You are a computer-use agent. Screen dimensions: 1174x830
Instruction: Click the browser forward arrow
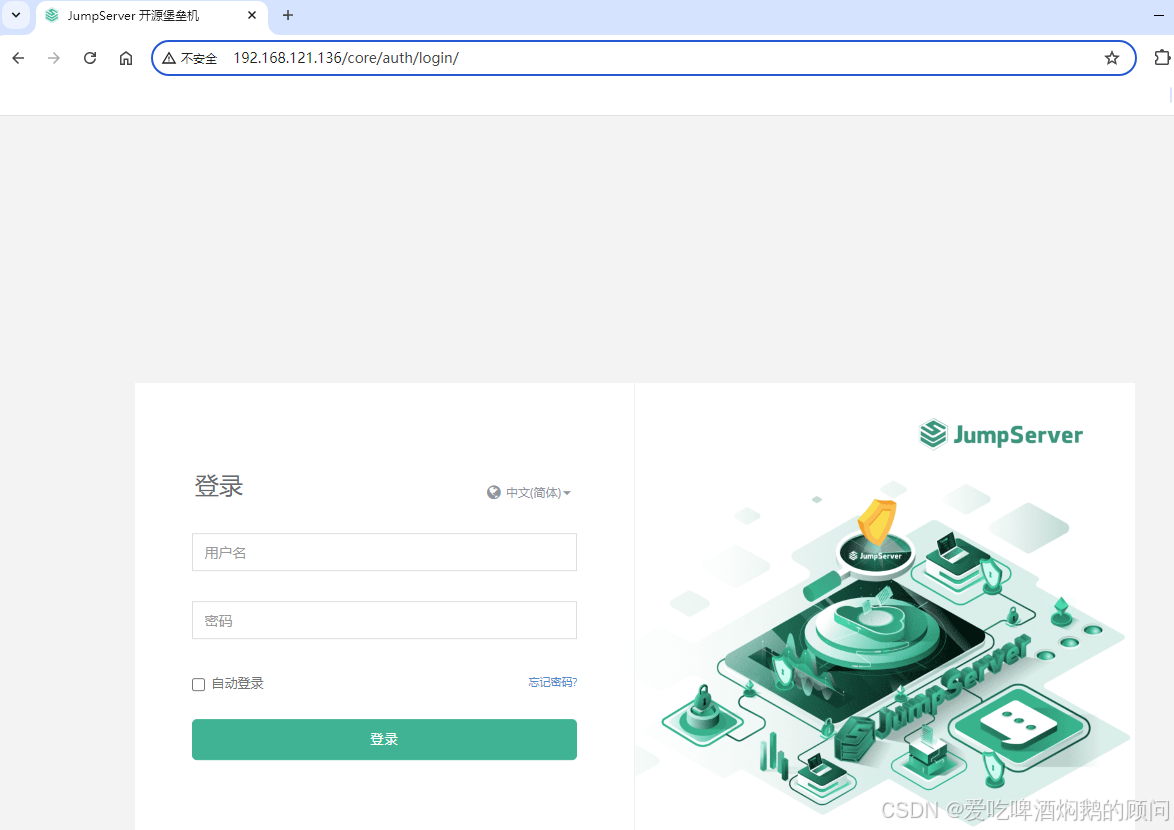tap(54, 58)
